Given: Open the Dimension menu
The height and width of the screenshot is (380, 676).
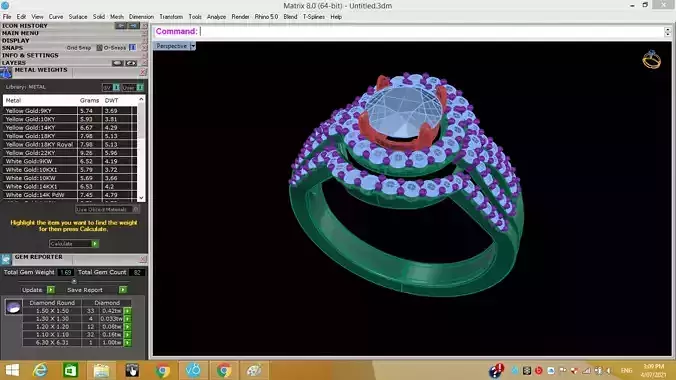Looking at the screenshot, I should pos(141,17).
